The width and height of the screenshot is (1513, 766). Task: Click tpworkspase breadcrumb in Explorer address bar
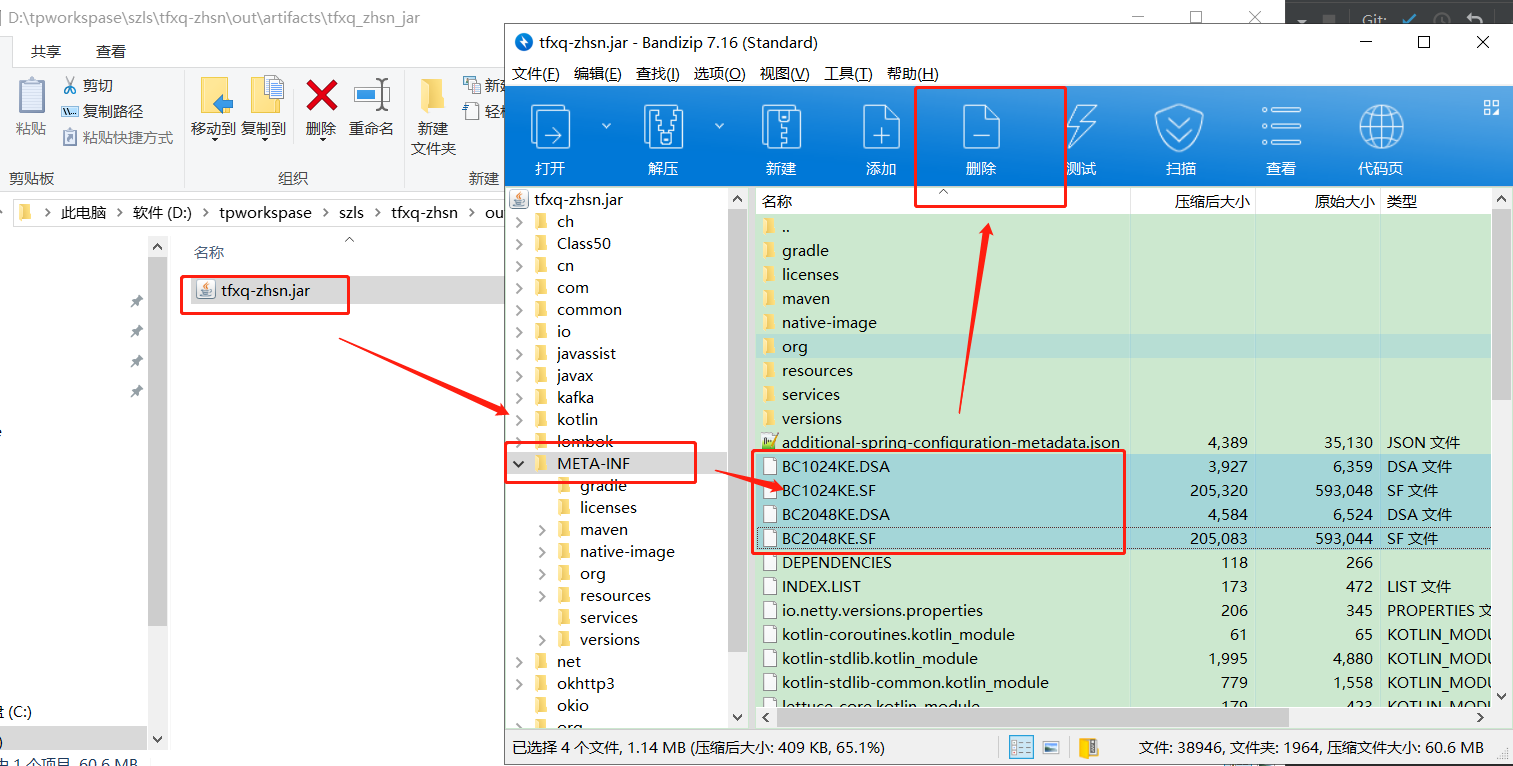(x=265, y=212)
